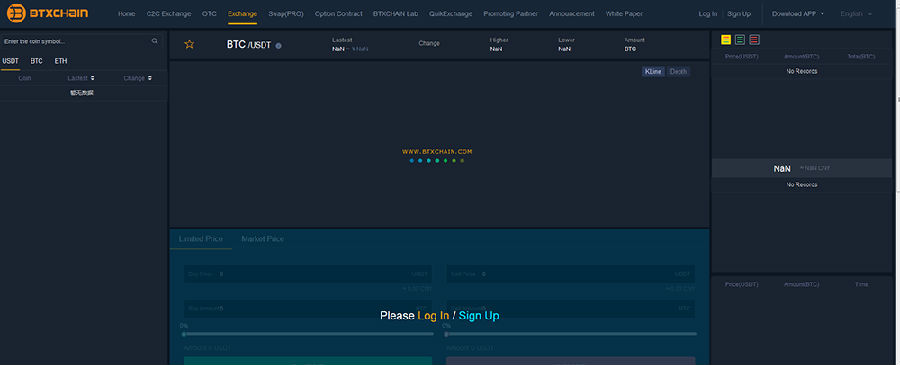Switch to the ETH market tab
The image size is (900, 365).
point(61,61)
